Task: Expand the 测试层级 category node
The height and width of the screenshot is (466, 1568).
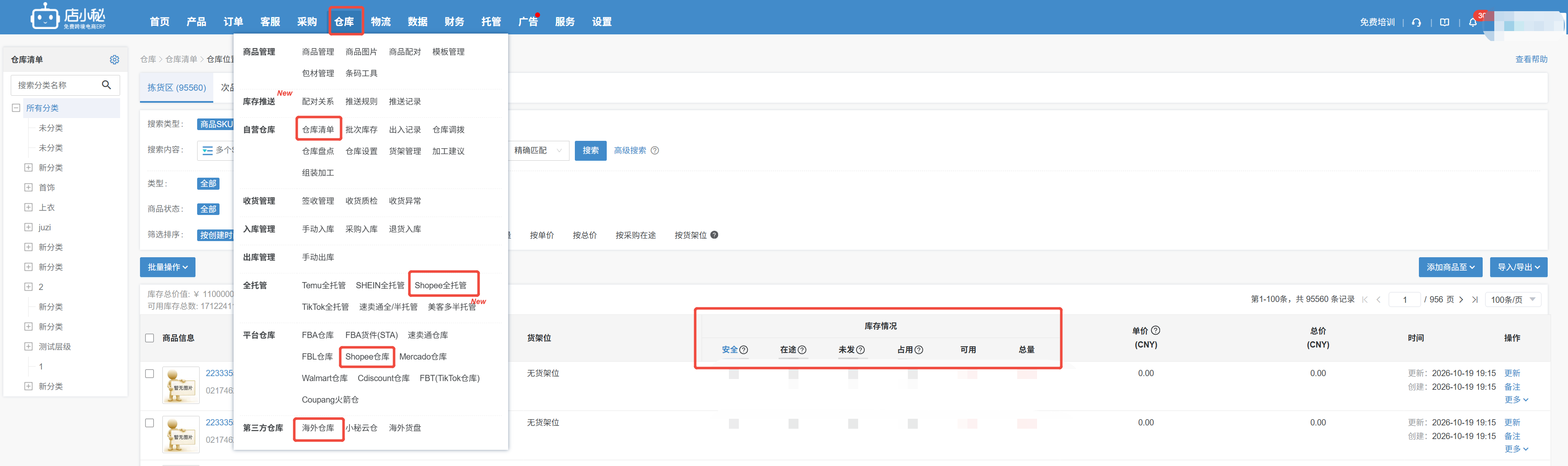Action: pos(29,347)
